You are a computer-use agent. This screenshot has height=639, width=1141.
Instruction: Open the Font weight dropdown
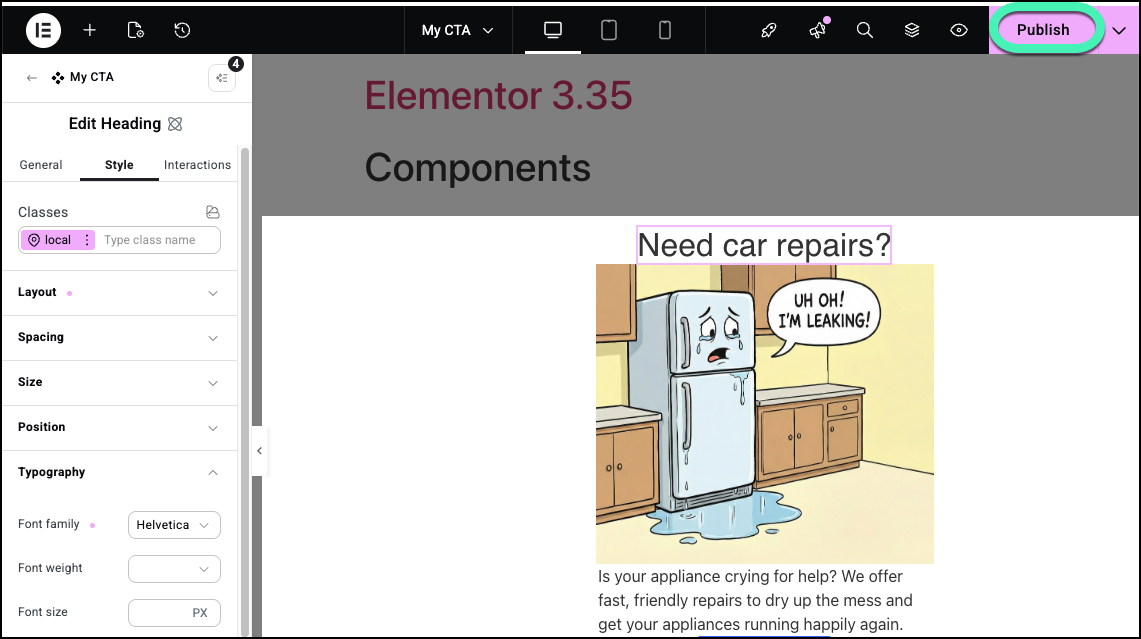(174, 569)
